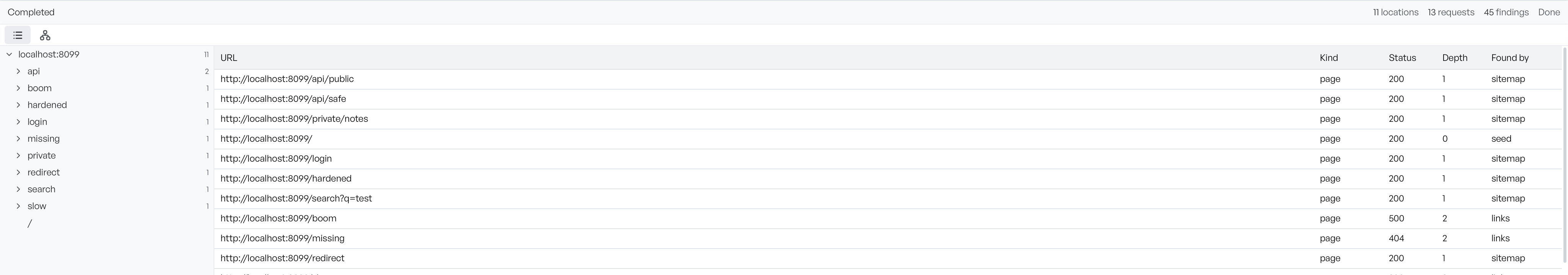Sort by the Status column header
The image size is (1568, 275).
pyautogui.click(x=1402, y=58)
